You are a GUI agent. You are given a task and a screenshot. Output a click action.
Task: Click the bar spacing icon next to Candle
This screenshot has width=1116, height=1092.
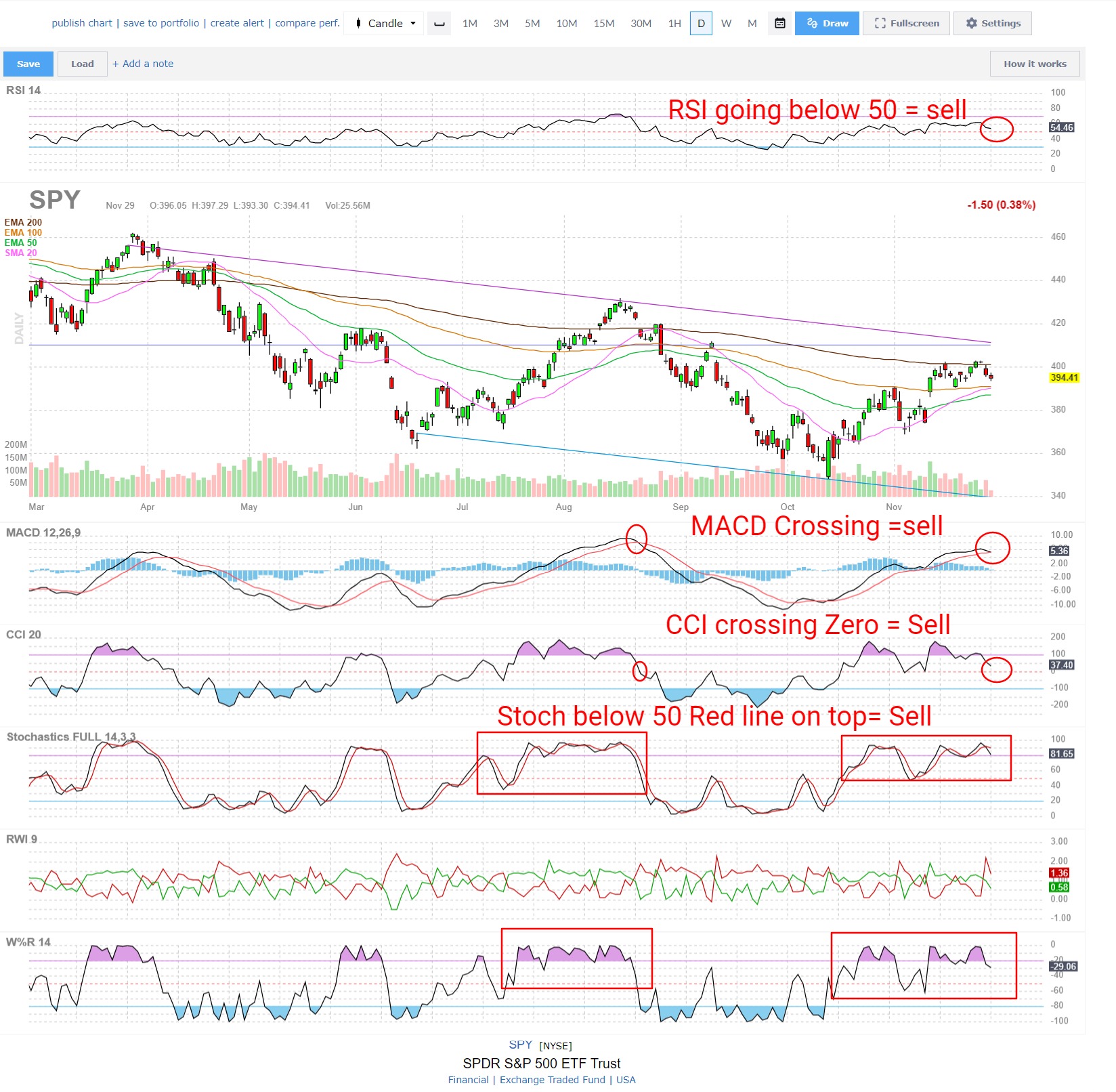click(x=439, y=23)
